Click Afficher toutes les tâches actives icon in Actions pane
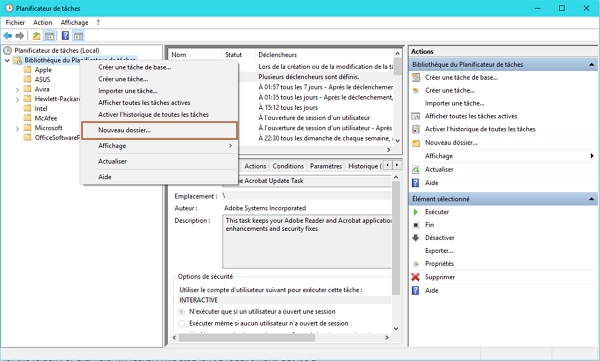Image resolution: width=600 pixels, height=361 pixels. coord(416,116)
